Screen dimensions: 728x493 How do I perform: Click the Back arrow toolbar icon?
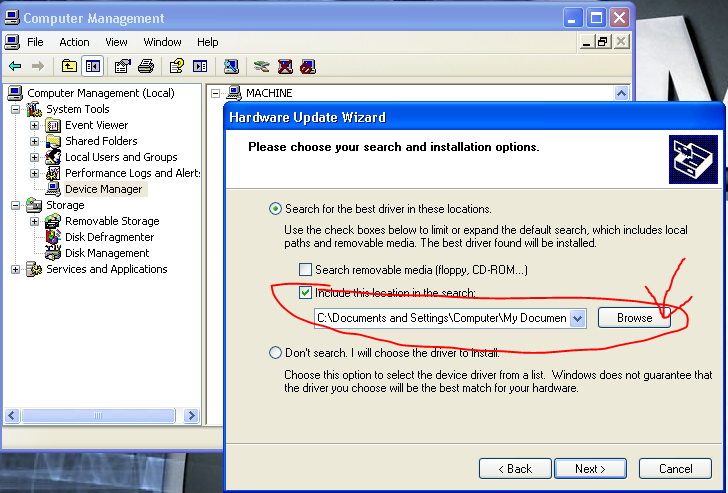tap(15, 66)
